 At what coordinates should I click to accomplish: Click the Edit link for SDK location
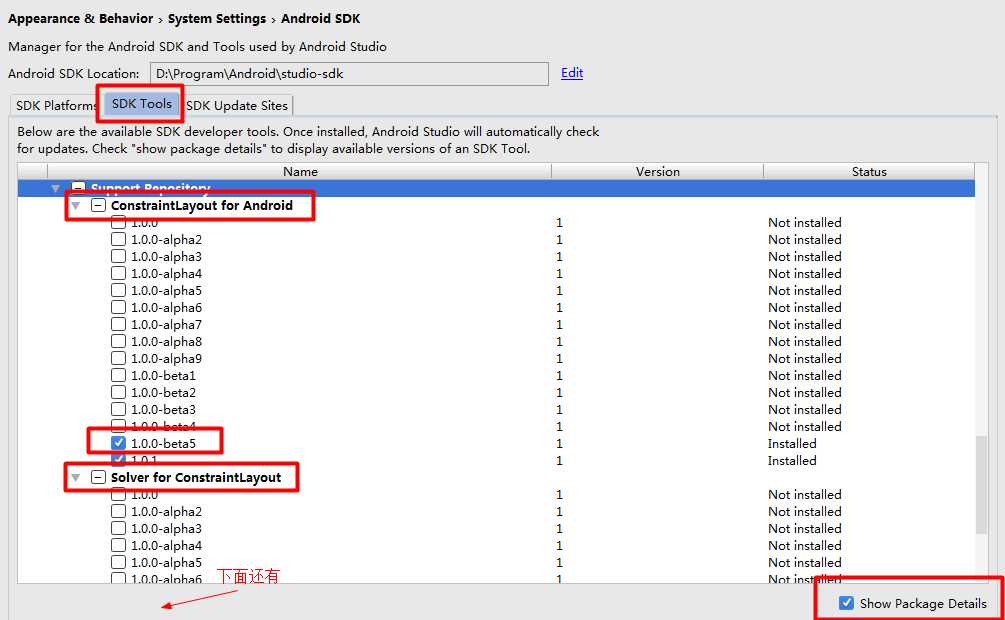click(572, 73)
